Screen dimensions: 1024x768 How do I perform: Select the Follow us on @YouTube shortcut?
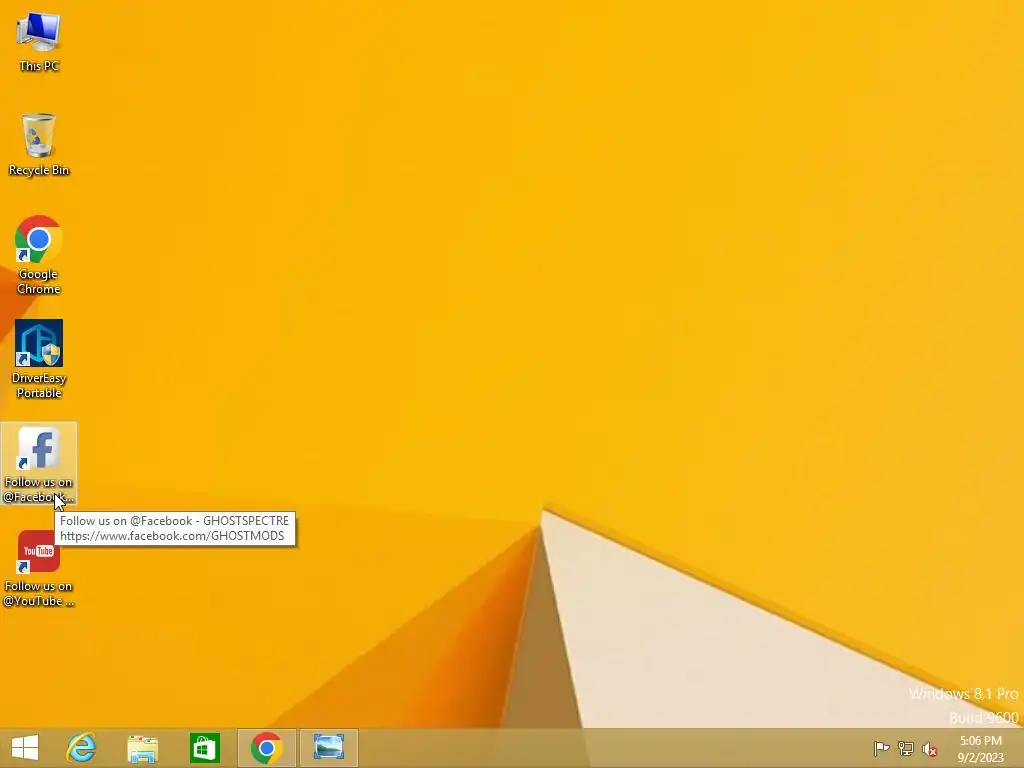pos(39,568)
